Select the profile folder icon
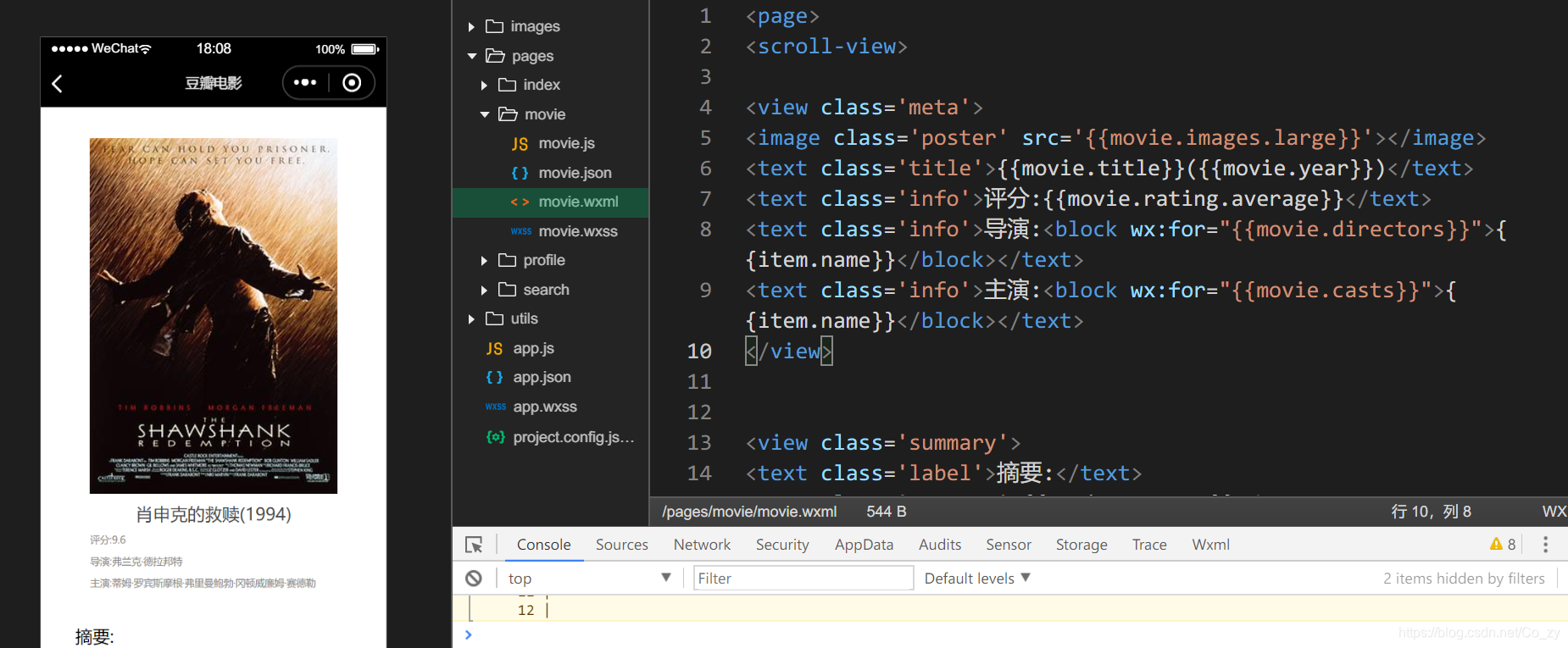Image resolution: width=1568 pixels, height=648 pixels. pos(507,260)
